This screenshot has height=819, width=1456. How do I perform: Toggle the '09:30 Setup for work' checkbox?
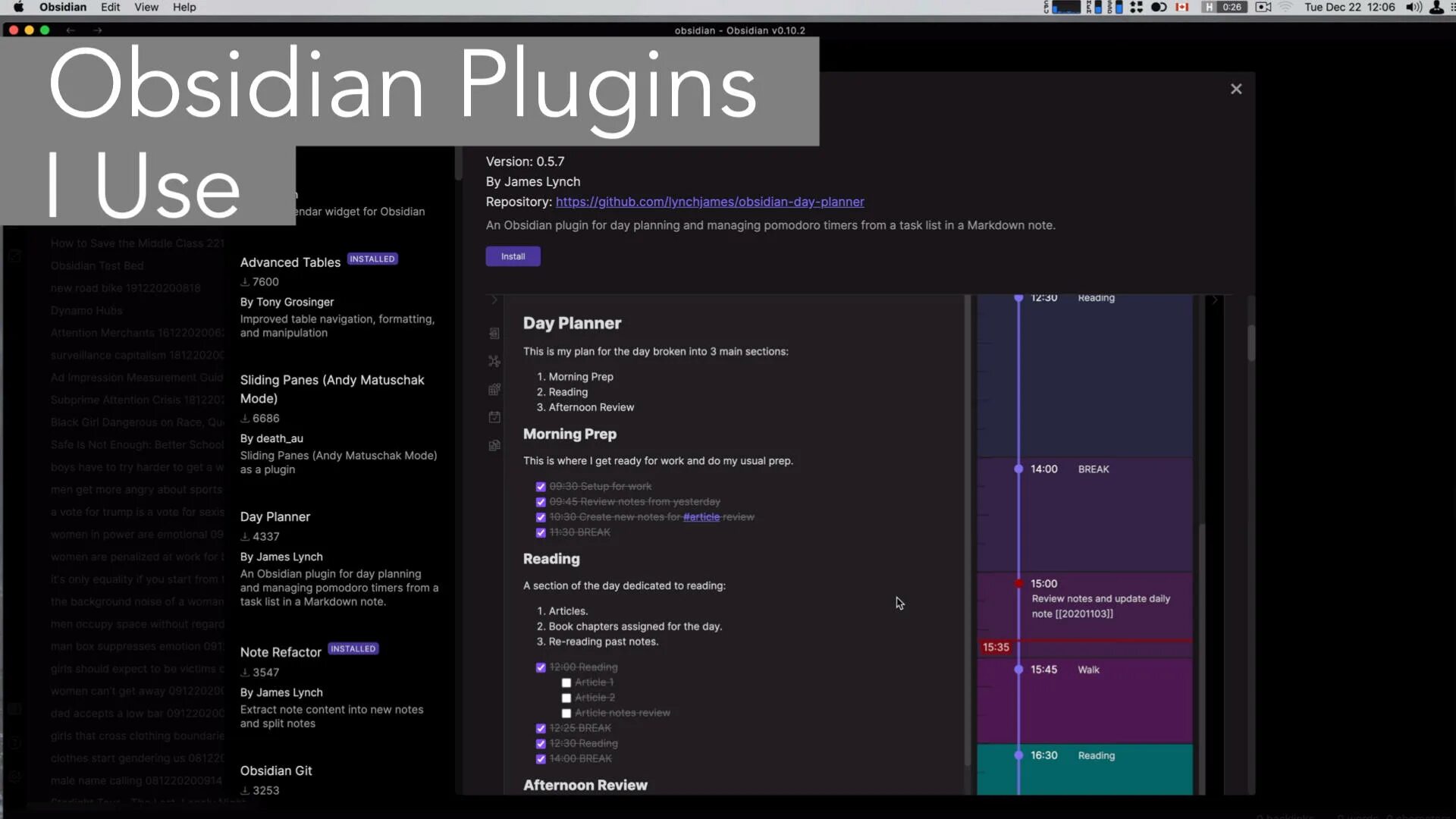tap(541, 487)
